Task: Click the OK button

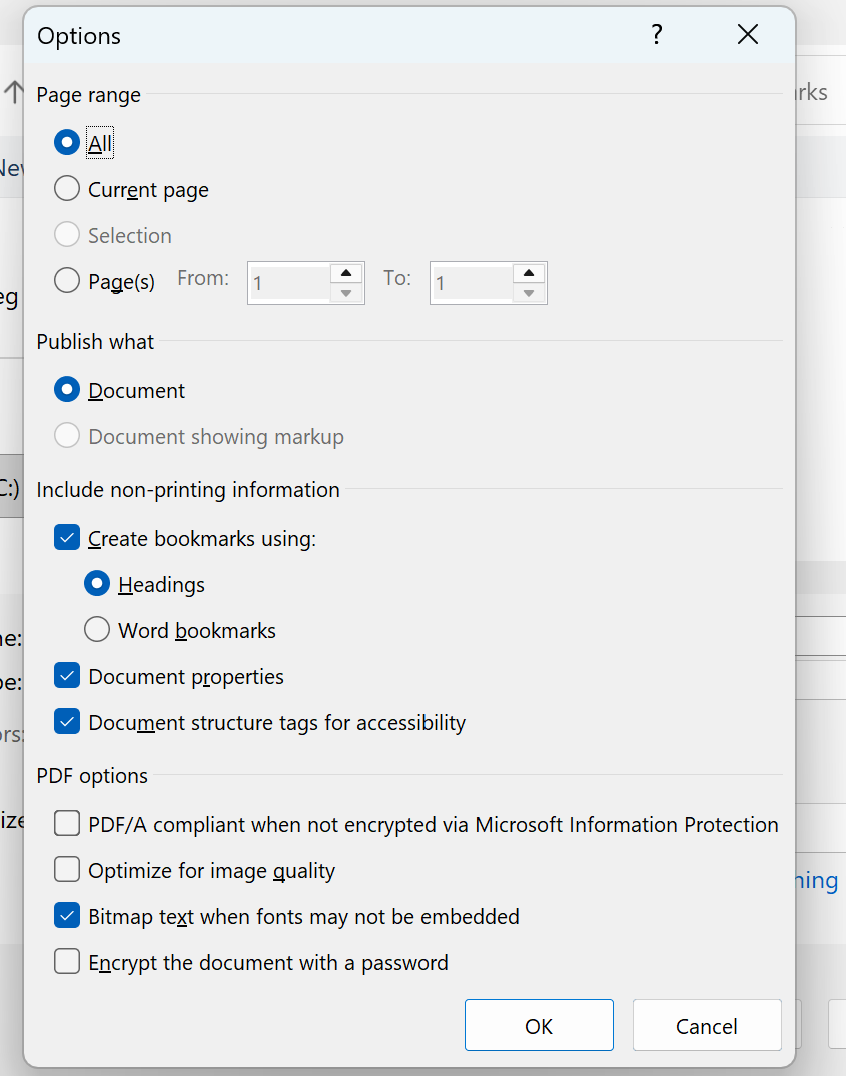Action: tap(539, 1025)
